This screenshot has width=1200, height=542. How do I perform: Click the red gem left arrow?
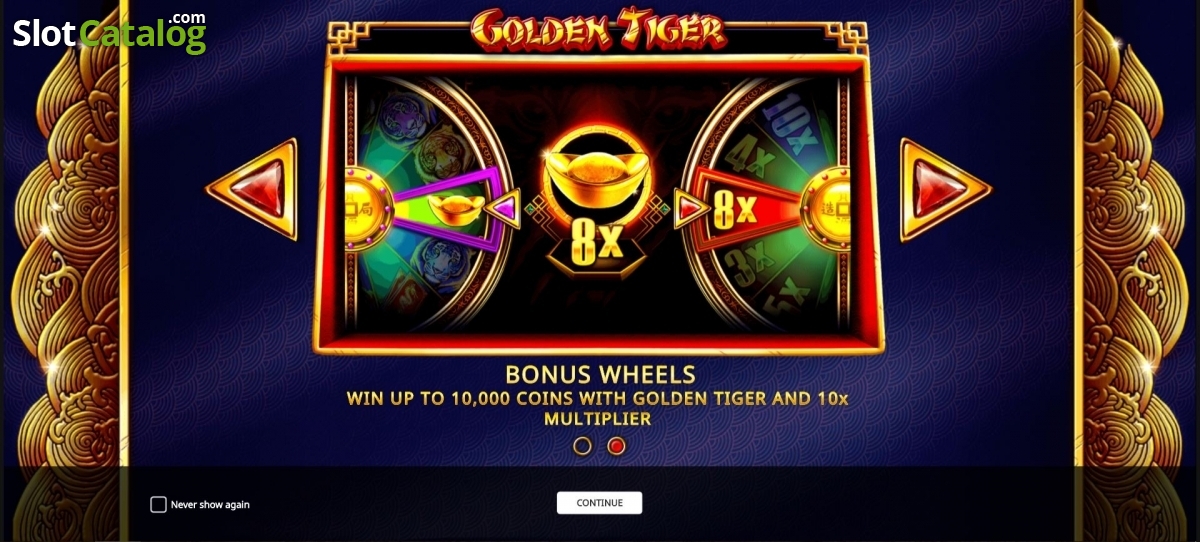coord(257,189)
